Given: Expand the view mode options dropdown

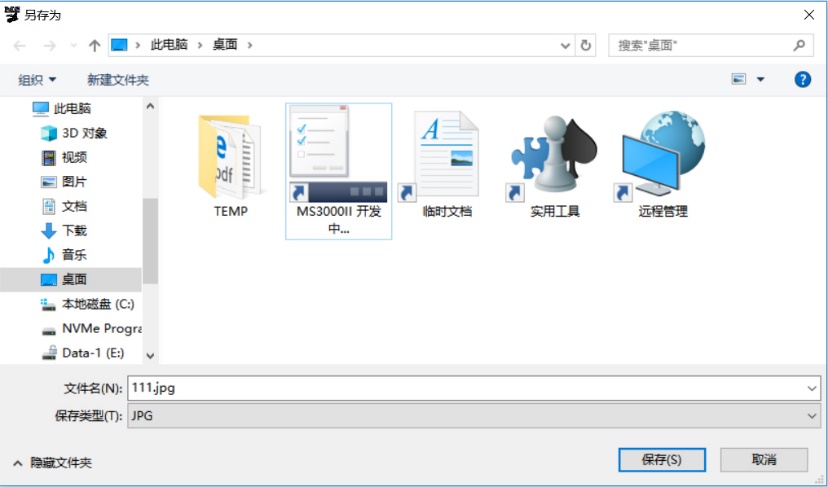Looking at the screenshot, I should click(761, 80).
